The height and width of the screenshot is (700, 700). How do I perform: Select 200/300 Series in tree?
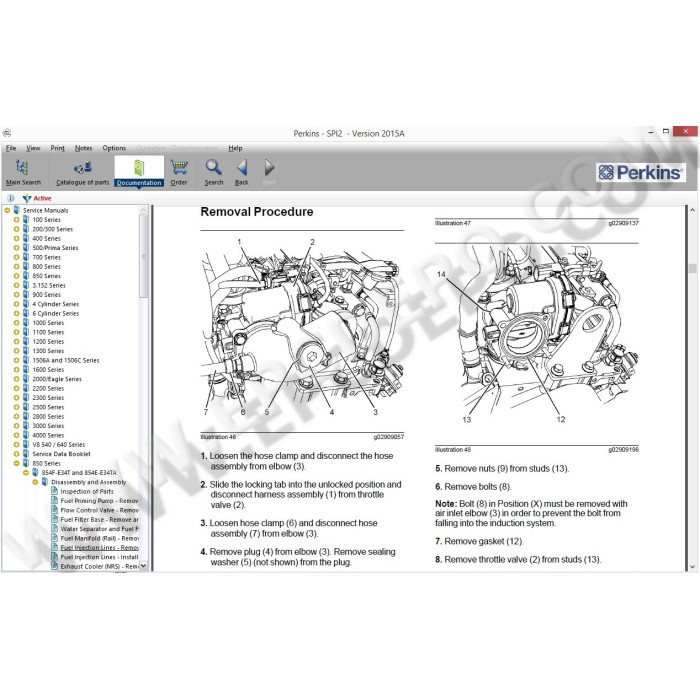pos(52,229)
